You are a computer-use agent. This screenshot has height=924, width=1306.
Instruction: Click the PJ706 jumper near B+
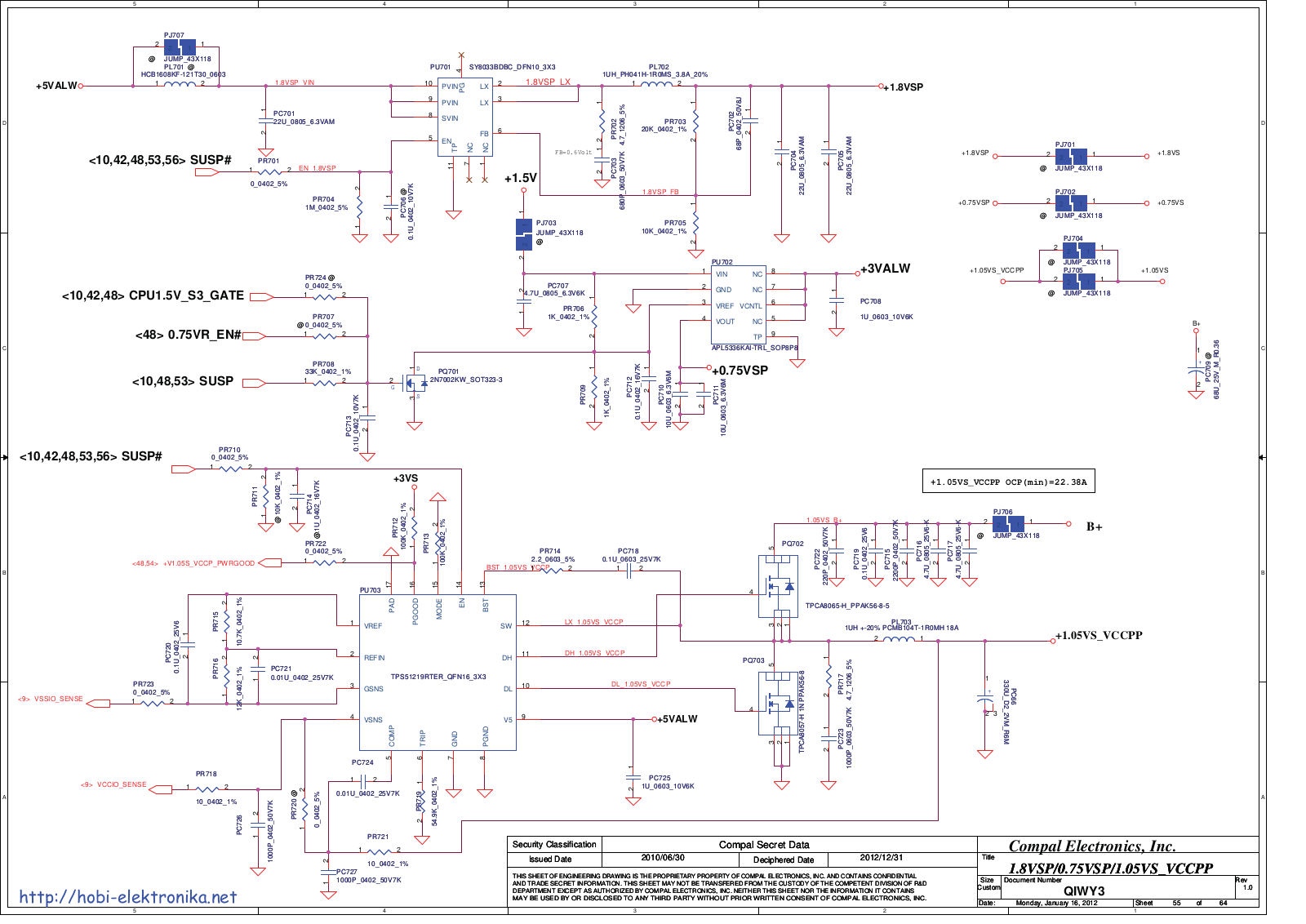coord(1008,524)
